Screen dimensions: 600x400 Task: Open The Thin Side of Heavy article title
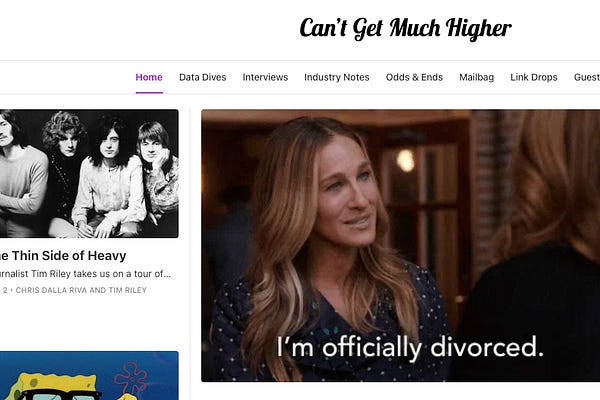63,256
